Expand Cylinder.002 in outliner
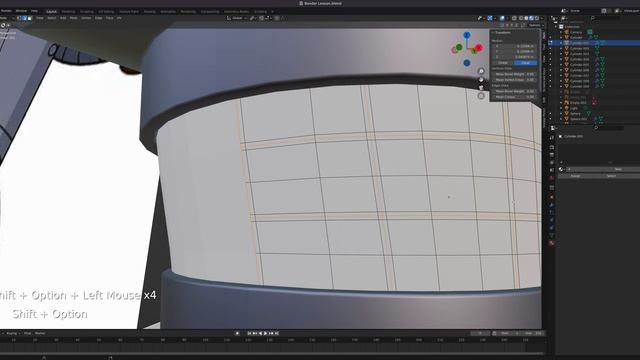640x360 pixels. [x=561, y=48]
